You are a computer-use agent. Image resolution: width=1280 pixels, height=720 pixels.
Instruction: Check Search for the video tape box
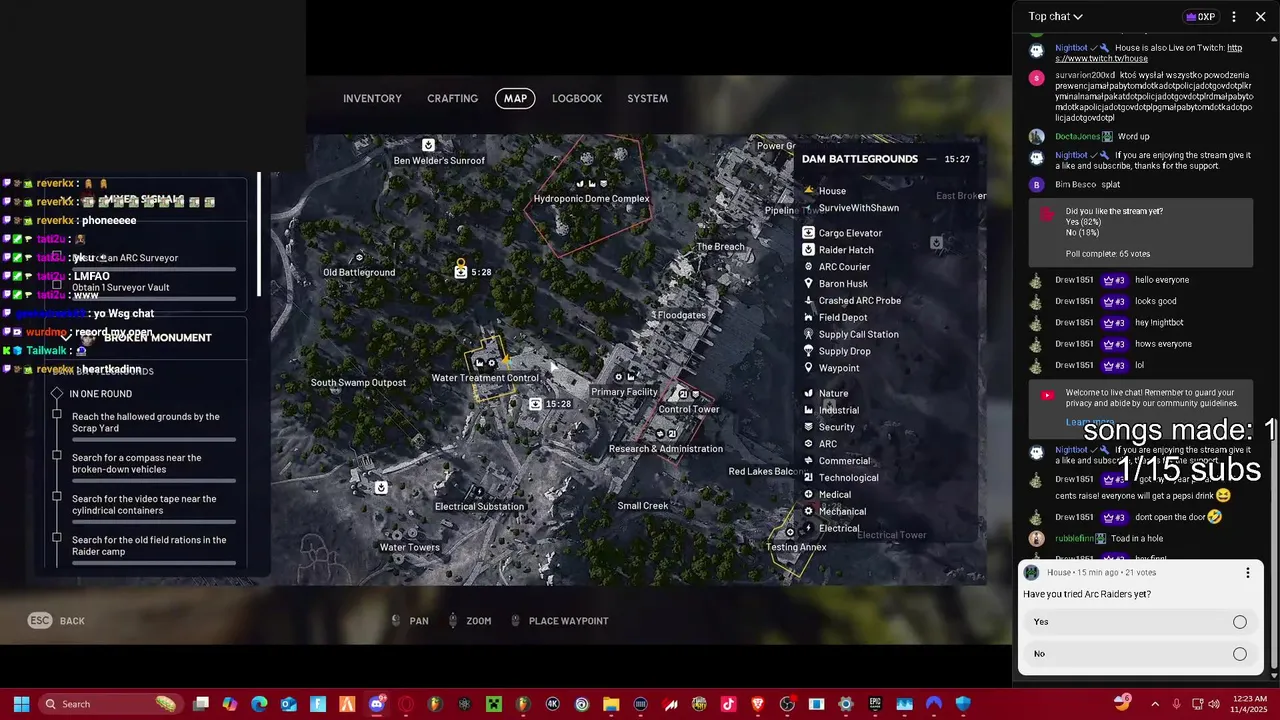pyautogui.click(x=57, y=497)
